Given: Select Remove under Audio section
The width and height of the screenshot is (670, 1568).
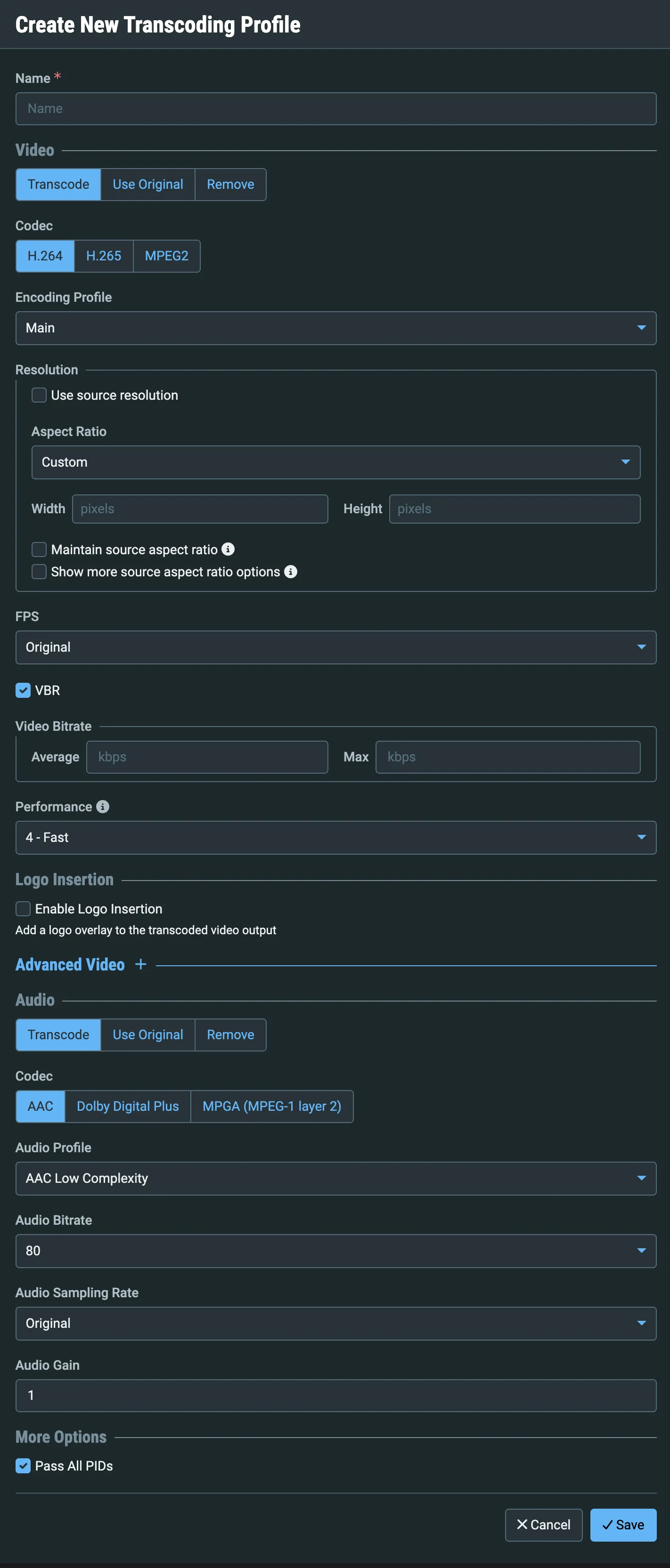Looking at the screenshot, I should pyautogui.click(x=230, y=1035).
